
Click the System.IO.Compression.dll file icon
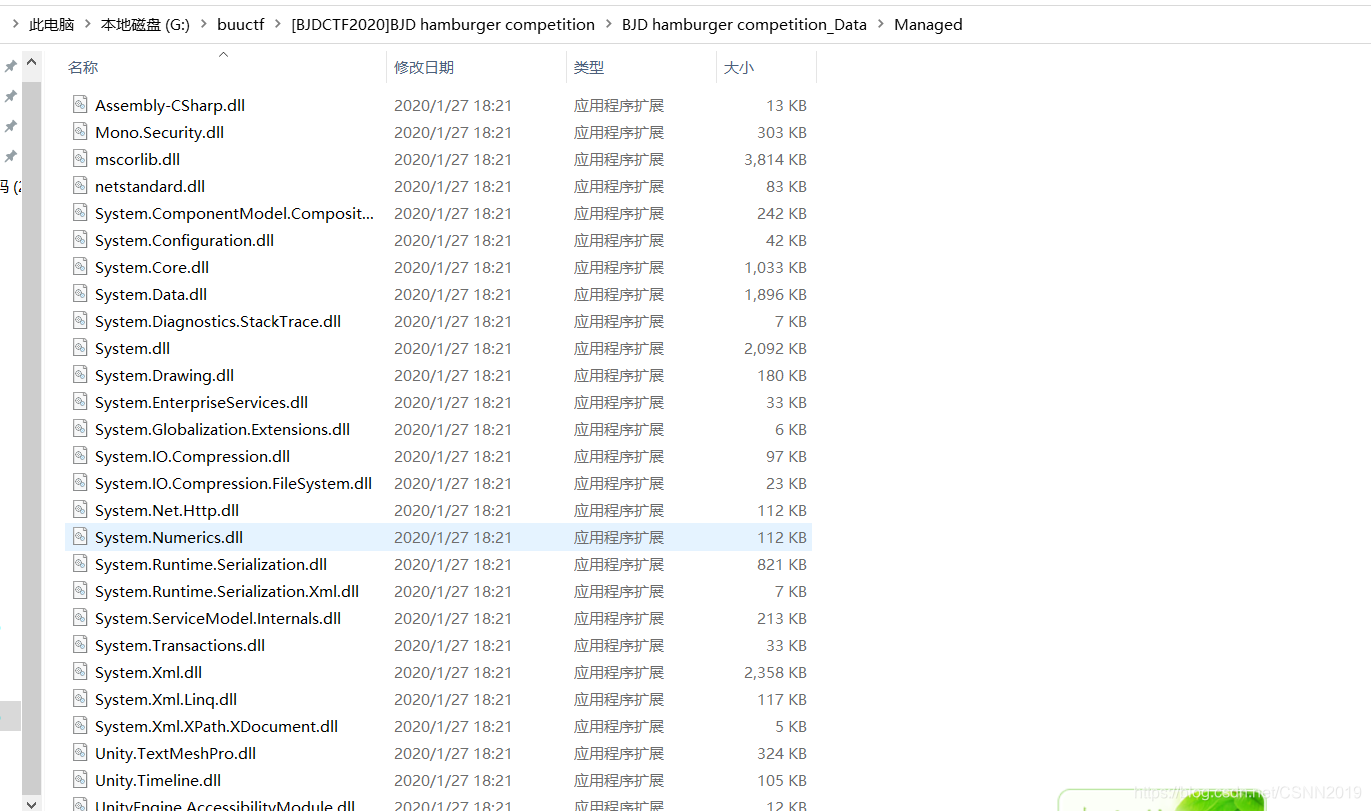81,456
